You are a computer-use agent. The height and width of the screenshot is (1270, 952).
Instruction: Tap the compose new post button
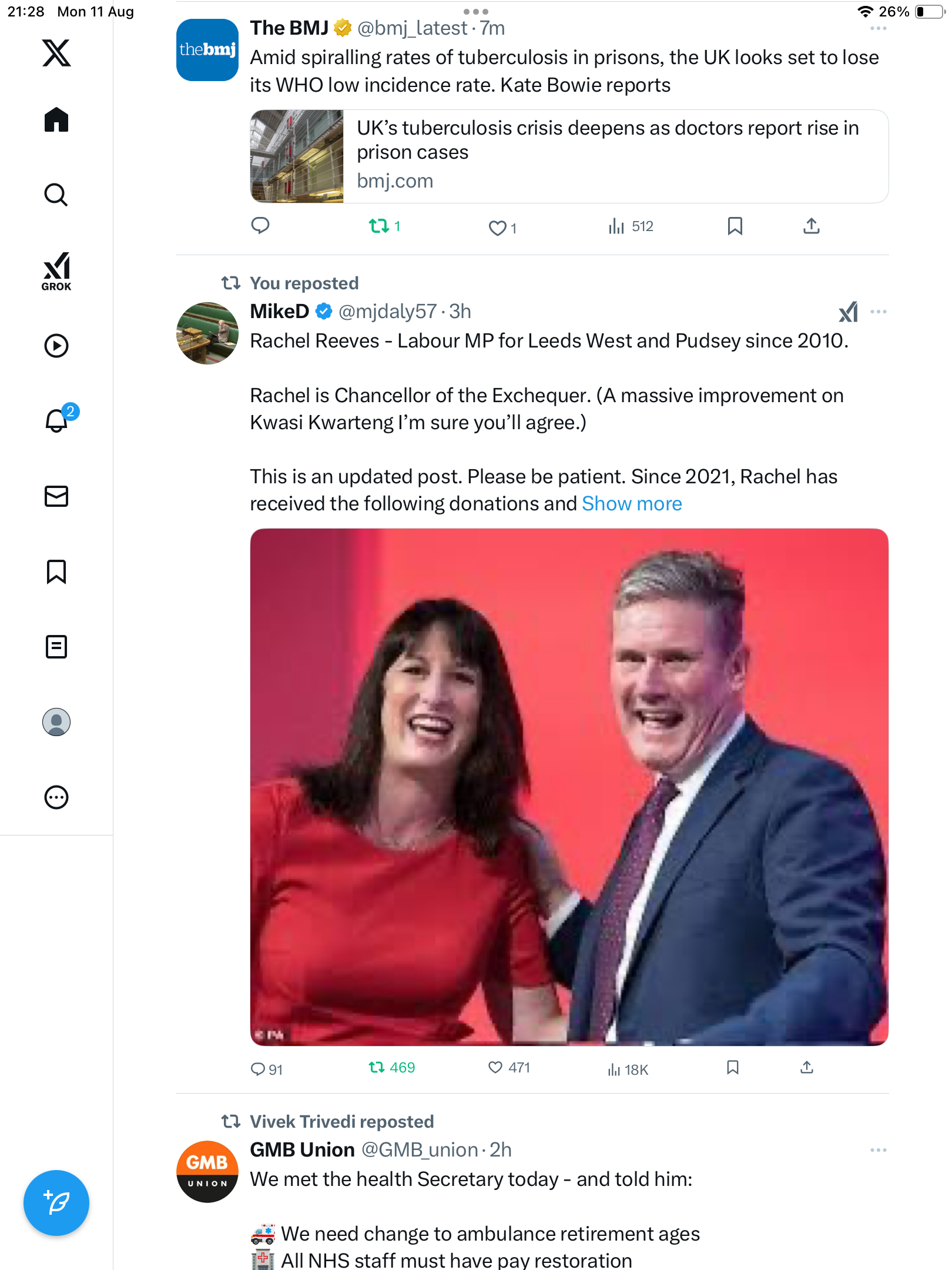56,1202
